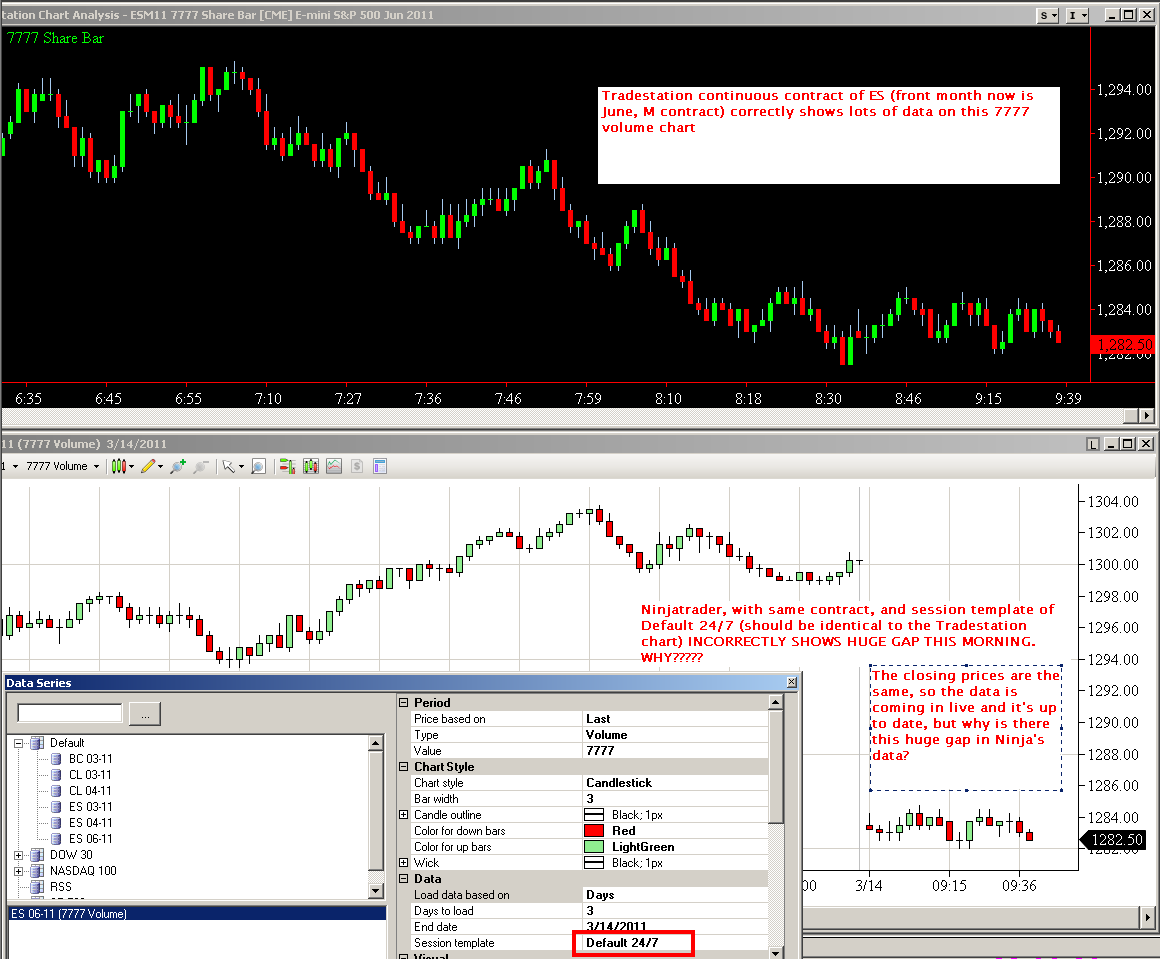Image resolution: width=1160 pixels, height=959 pixels.
Task: Click TradeStation chart scroll right arrow
Action: [x=1147, y=416]
